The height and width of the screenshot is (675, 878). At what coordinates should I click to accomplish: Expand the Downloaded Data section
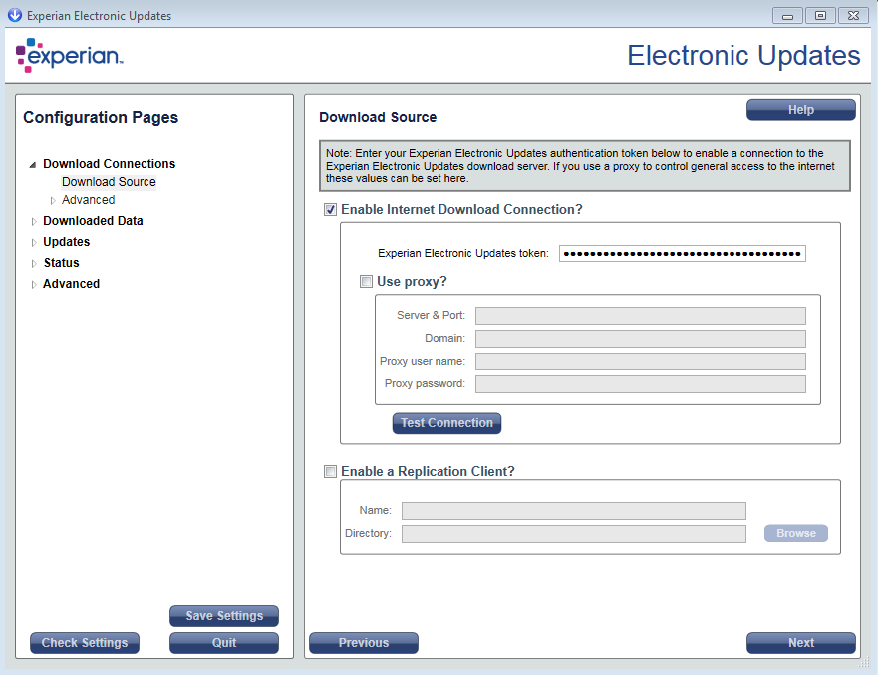[33, 221]
